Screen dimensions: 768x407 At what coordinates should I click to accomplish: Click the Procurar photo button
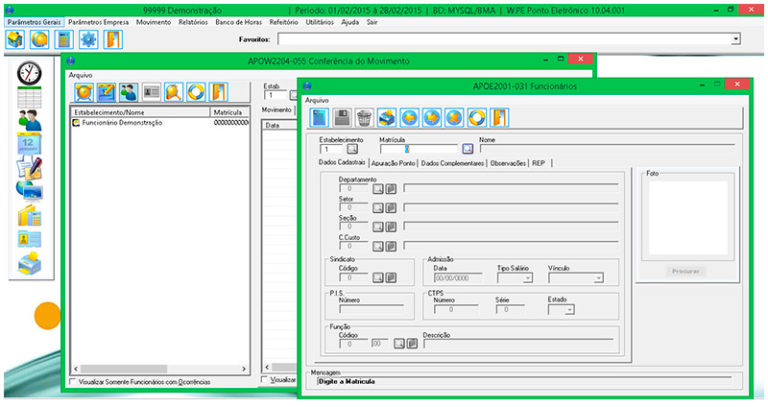[x=686, y=271]
